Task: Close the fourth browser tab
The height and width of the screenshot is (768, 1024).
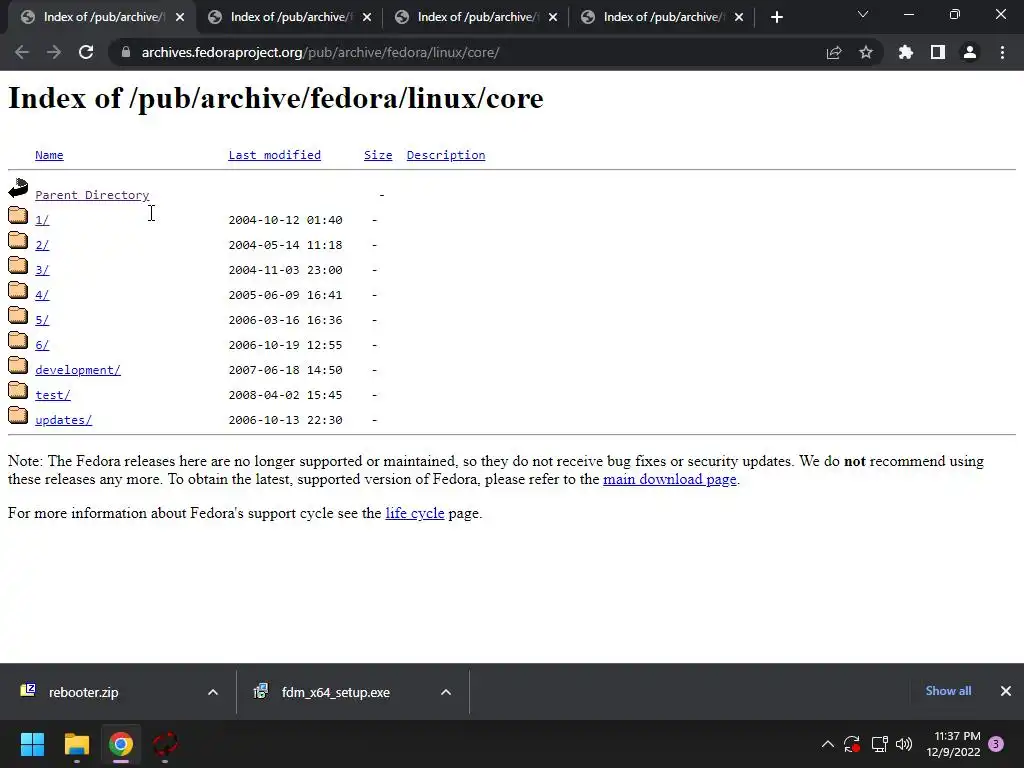Action: pos(739,17)
